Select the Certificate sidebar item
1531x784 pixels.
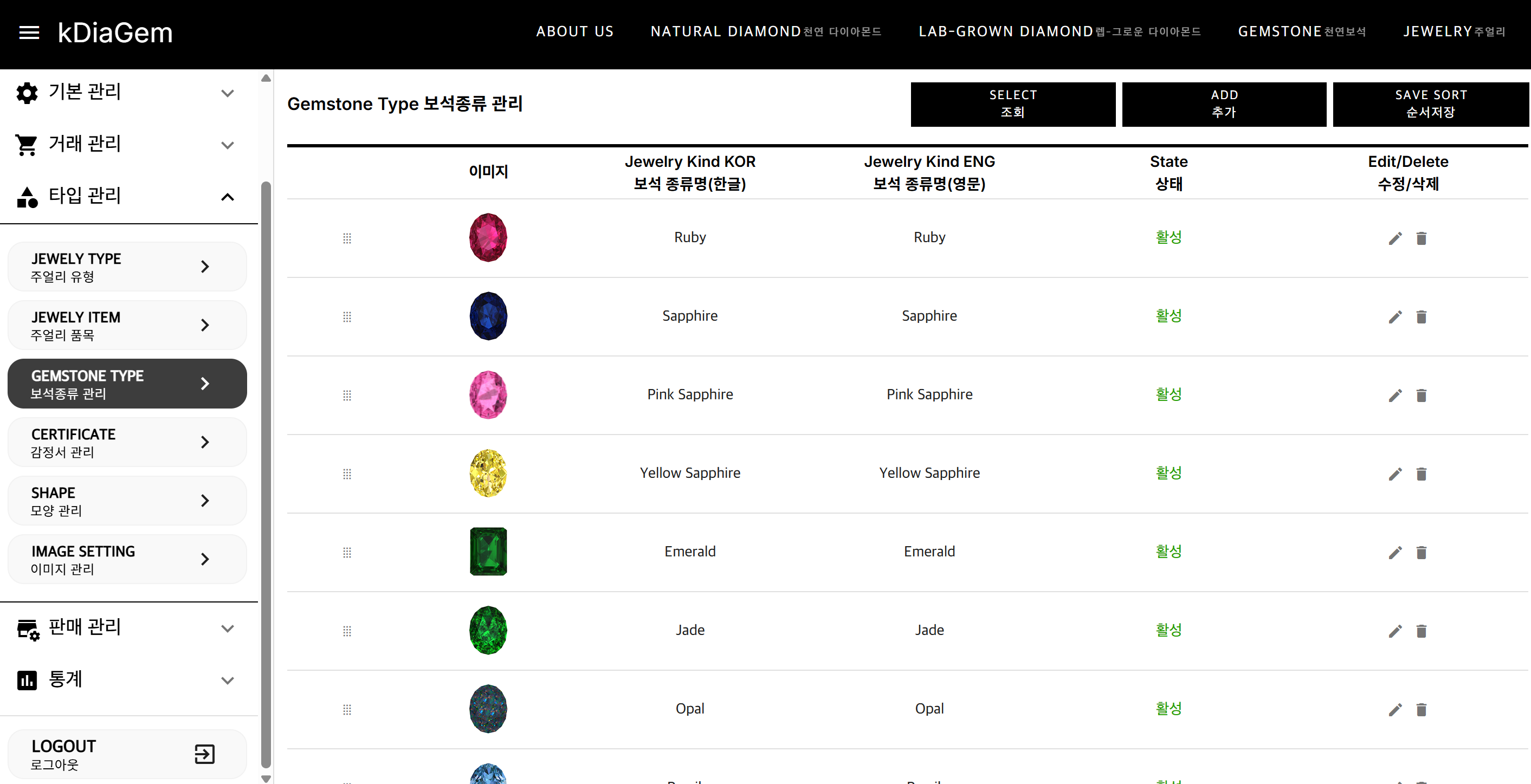click(127, 442)
